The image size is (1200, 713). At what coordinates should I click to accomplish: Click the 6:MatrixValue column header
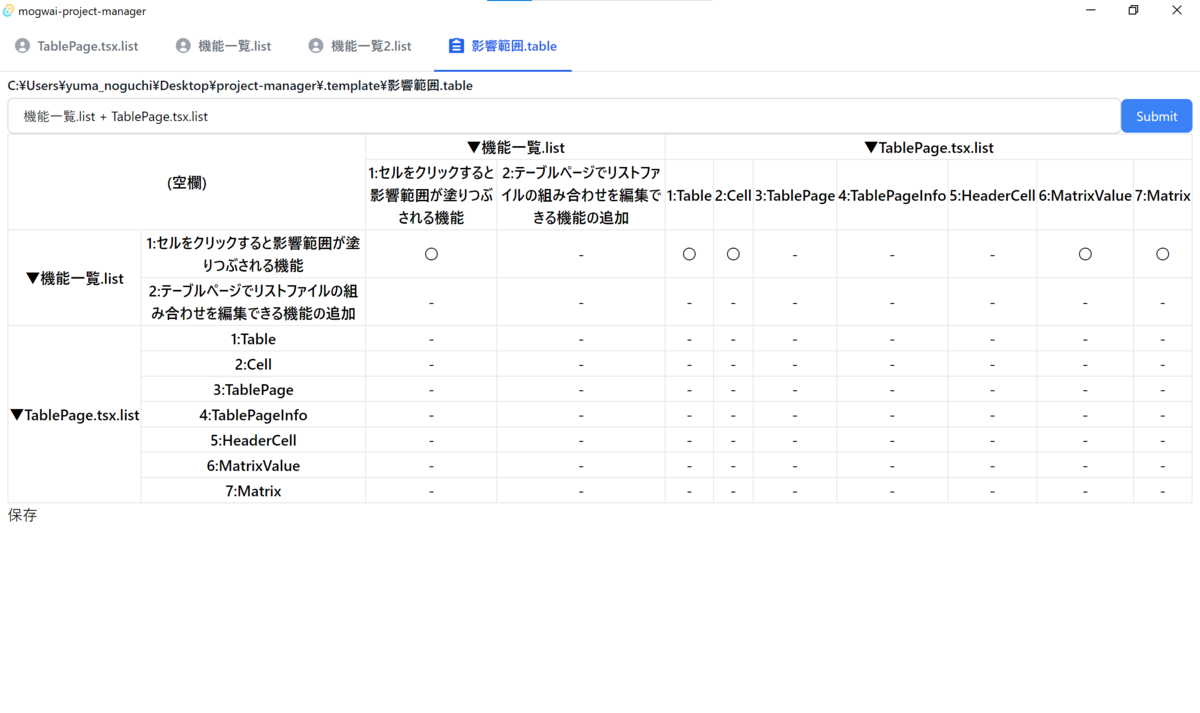[1085, 196]
